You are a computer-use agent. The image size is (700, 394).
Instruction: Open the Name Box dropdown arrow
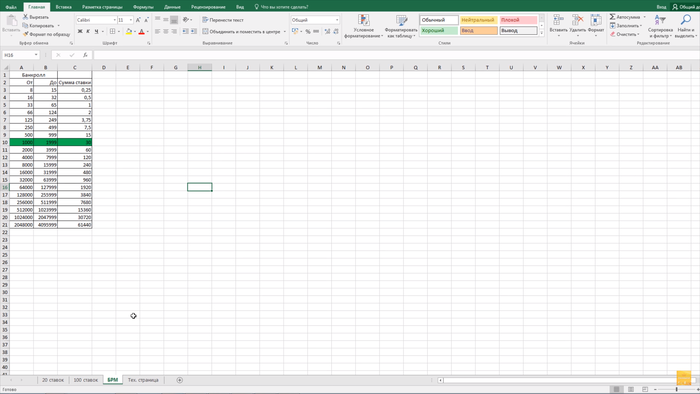coord(36,55)
